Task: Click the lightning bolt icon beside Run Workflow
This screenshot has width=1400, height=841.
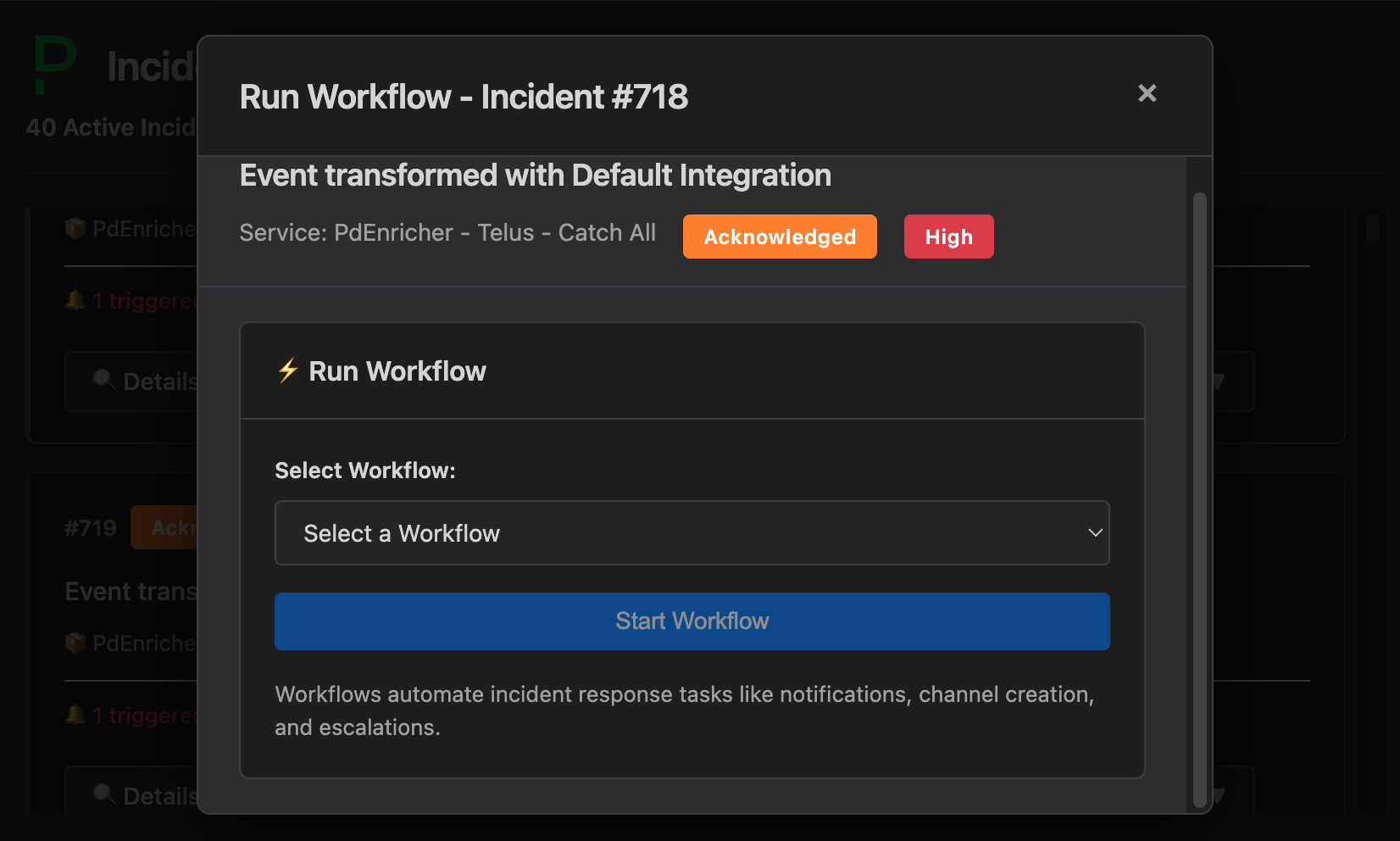Action: coord(287,370)
